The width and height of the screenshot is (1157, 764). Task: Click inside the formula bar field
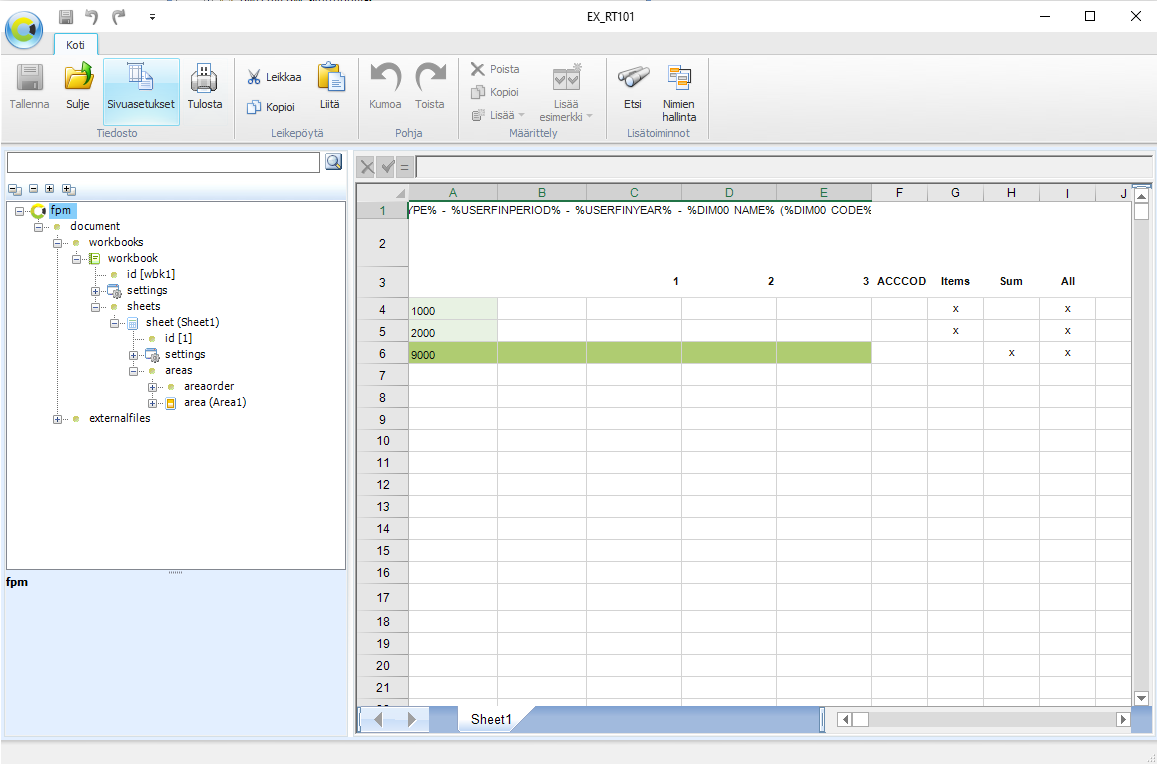click(x=784, y=167)
